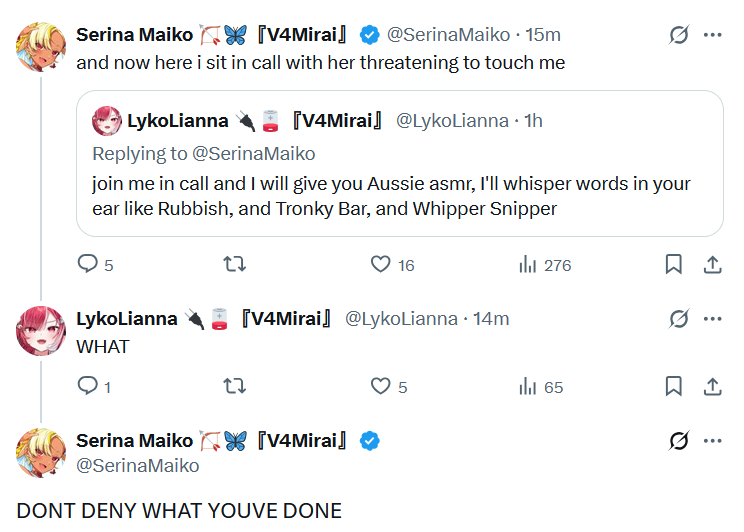
Task: View analytics showing 276 views
Action: 527,264
